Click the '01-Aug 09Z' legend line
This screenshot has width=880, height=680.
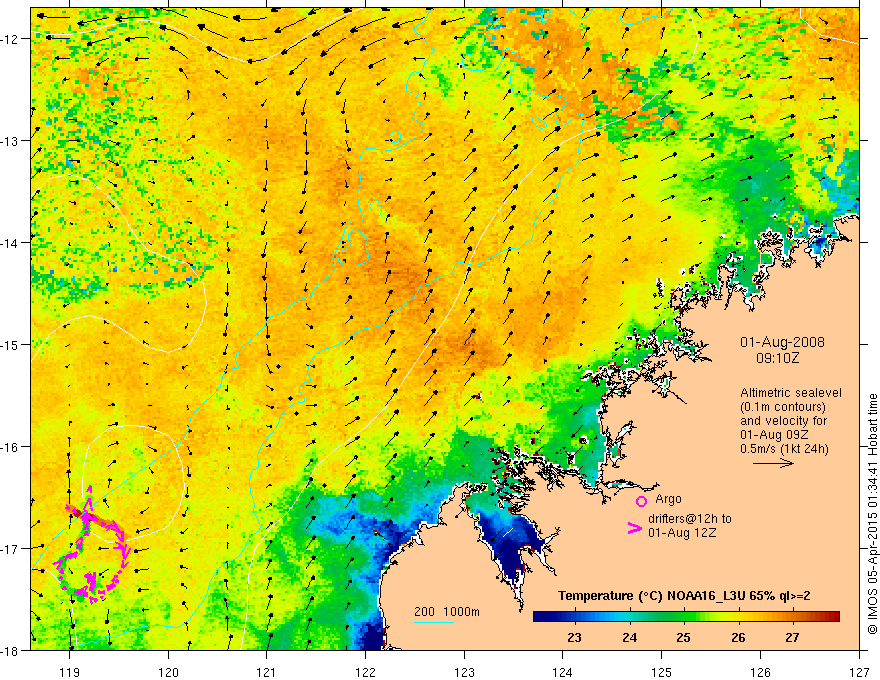point(774,435)
